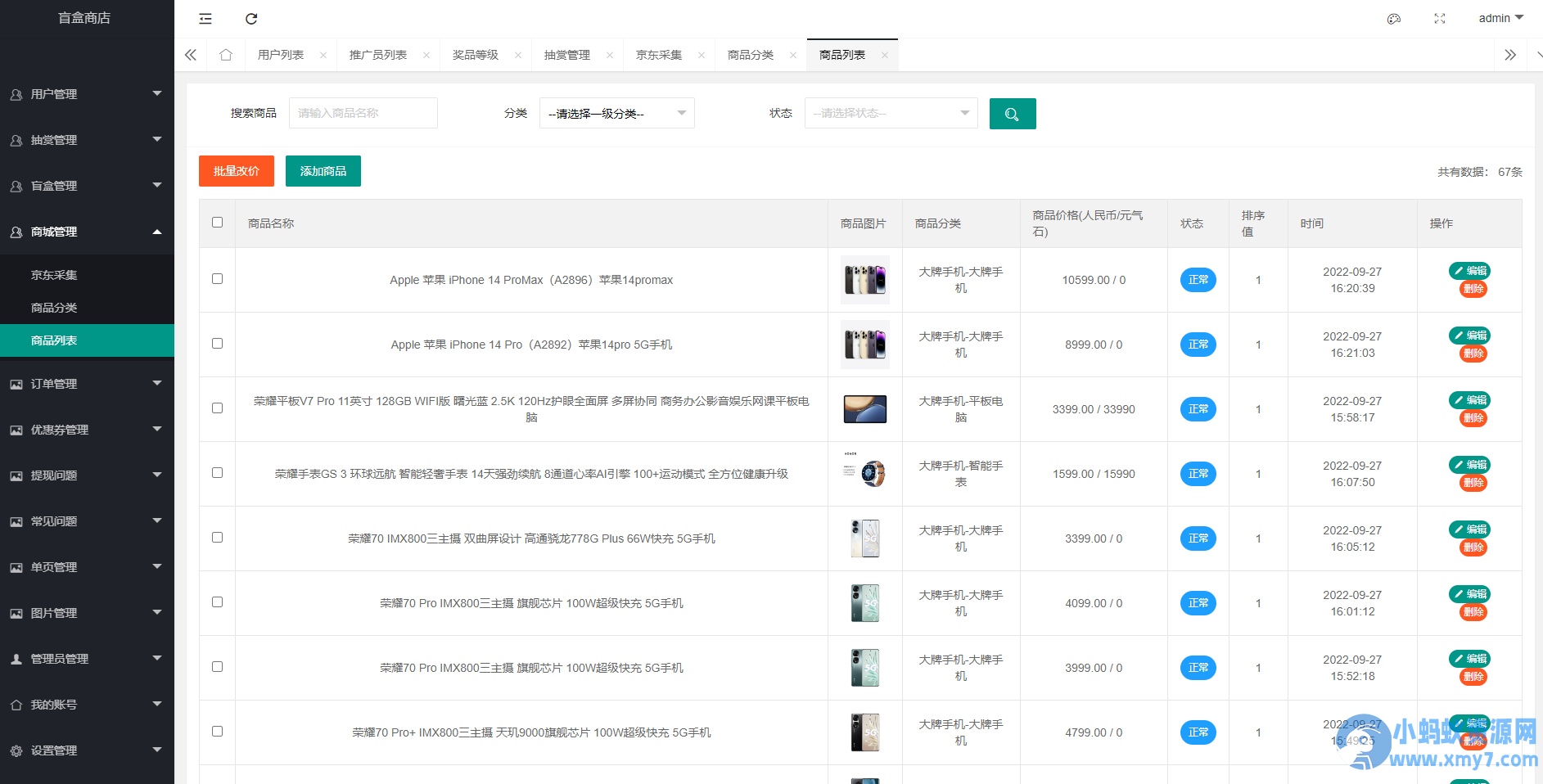This screenshot has width=1543, height=784.
Task: Edit the iPhone 14 Pro A2892 product
Action: tap(1470, 336)
